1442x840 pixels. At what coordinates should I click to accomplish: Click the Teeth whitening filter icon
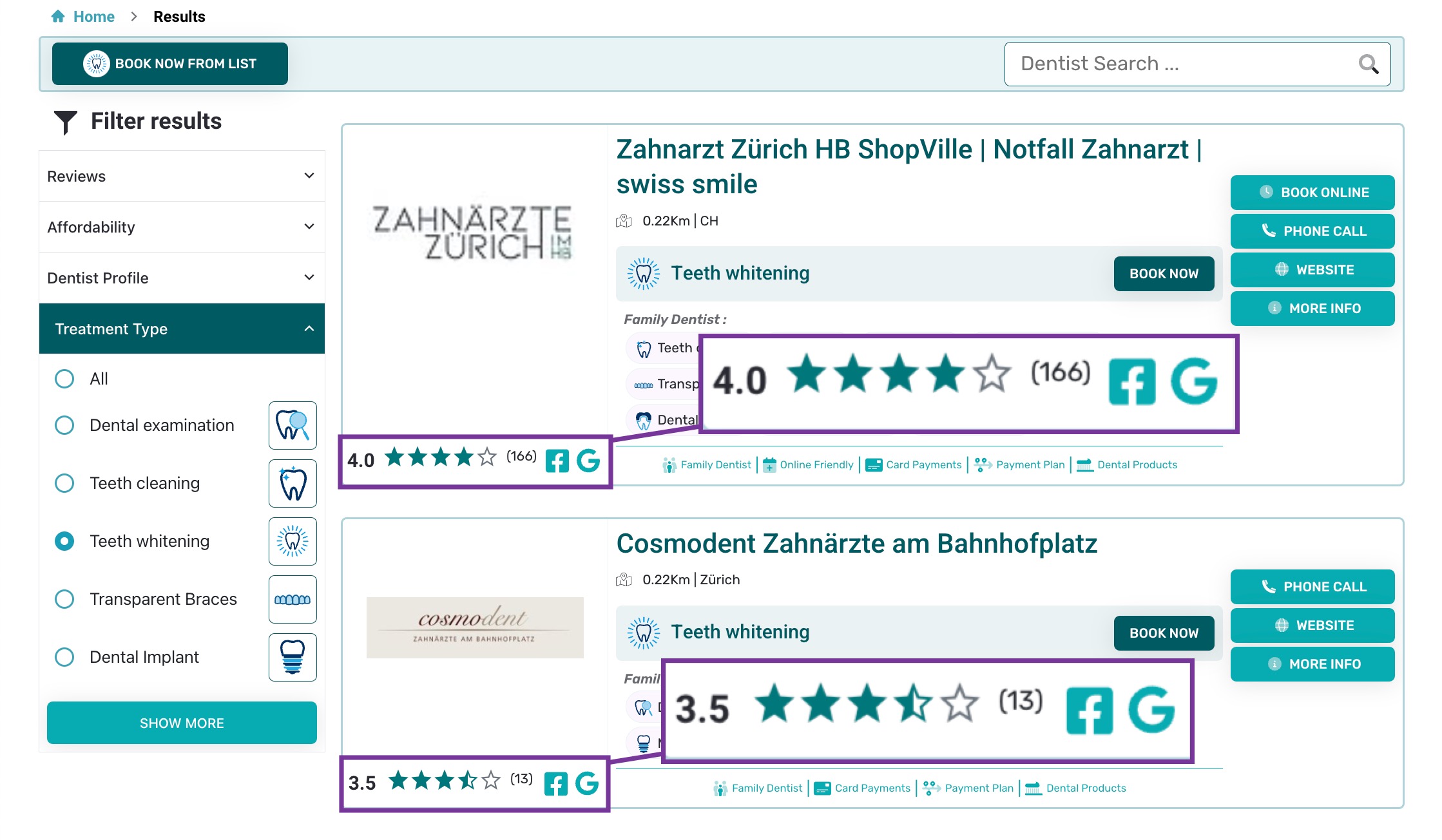tap(293, 541)
